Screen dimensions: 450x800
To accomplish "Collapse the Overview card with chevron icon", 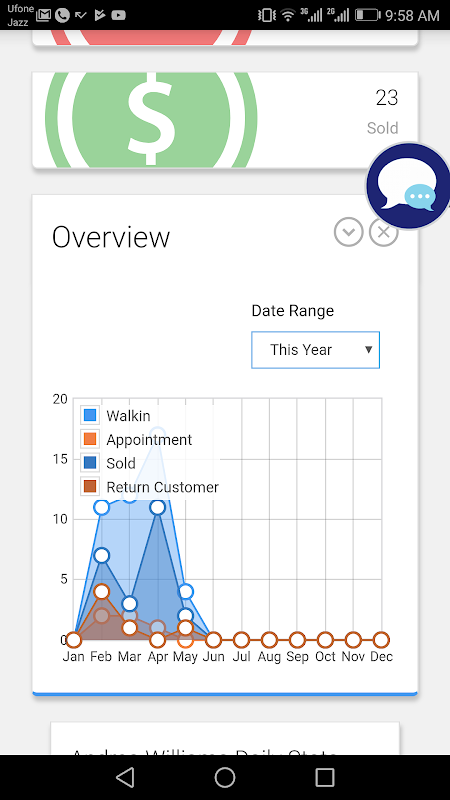I will (x=348, y=232).
